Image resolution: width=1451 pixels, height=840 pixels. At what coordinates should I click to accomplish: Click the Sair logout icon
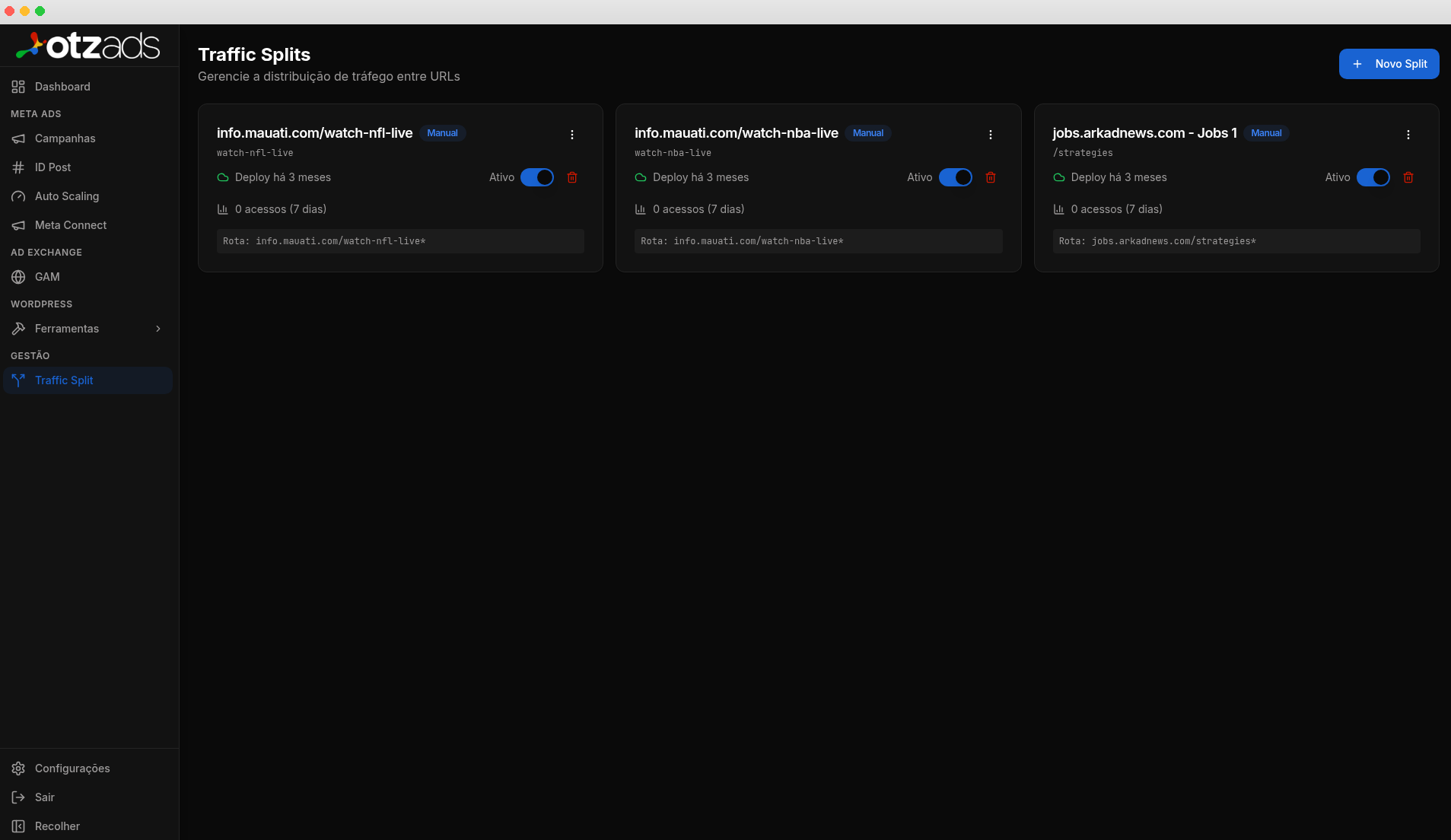click(x=18, y=797)
